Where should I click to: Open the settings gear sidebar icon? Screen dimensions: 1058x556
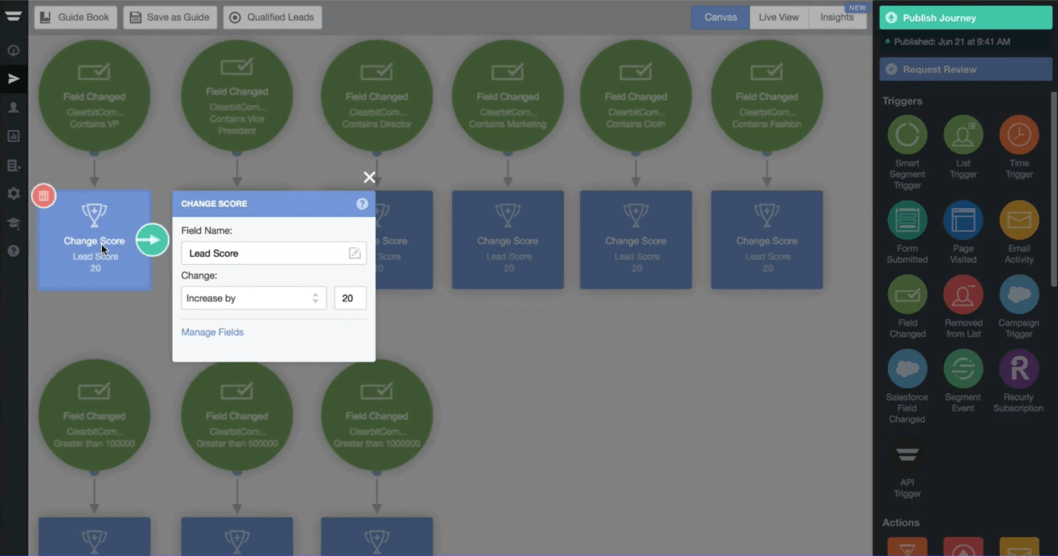point(13,194)
